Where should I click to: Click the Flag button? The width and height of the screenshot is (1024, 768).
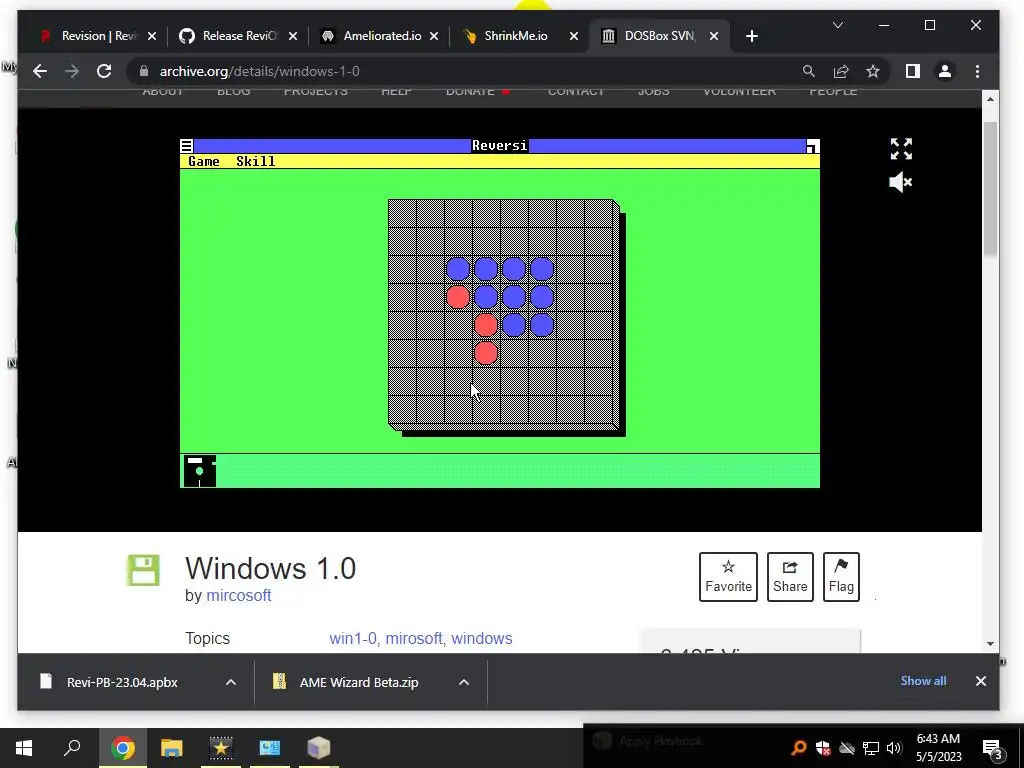click(841, 577)
